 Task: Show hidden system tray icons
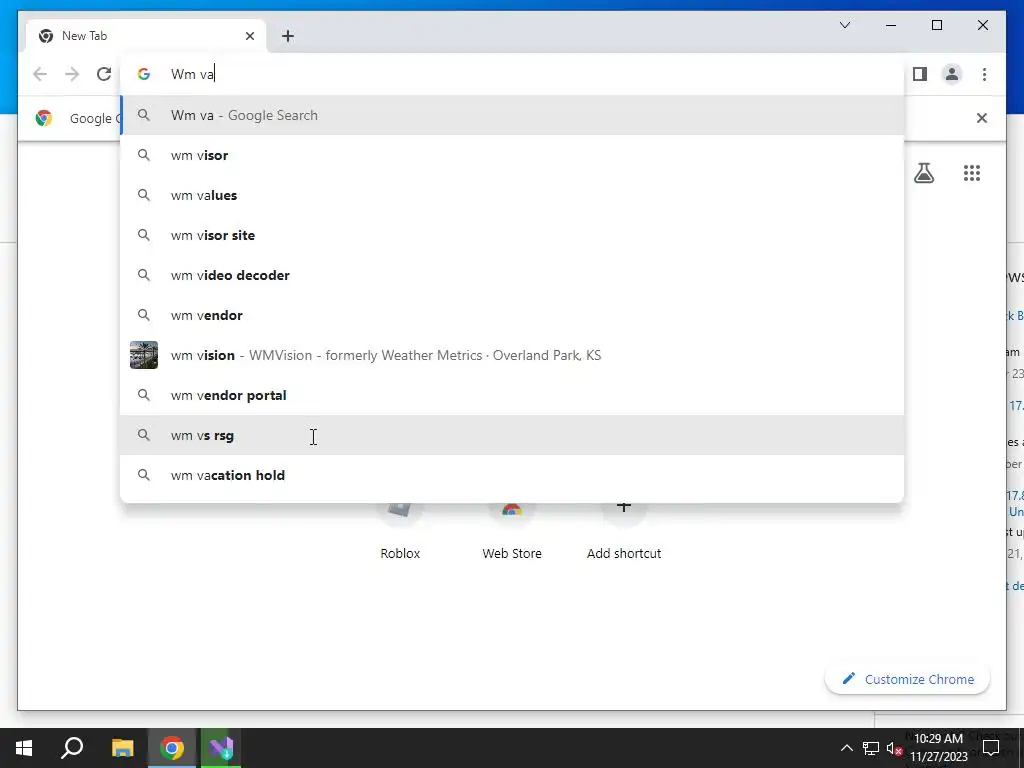846,748
